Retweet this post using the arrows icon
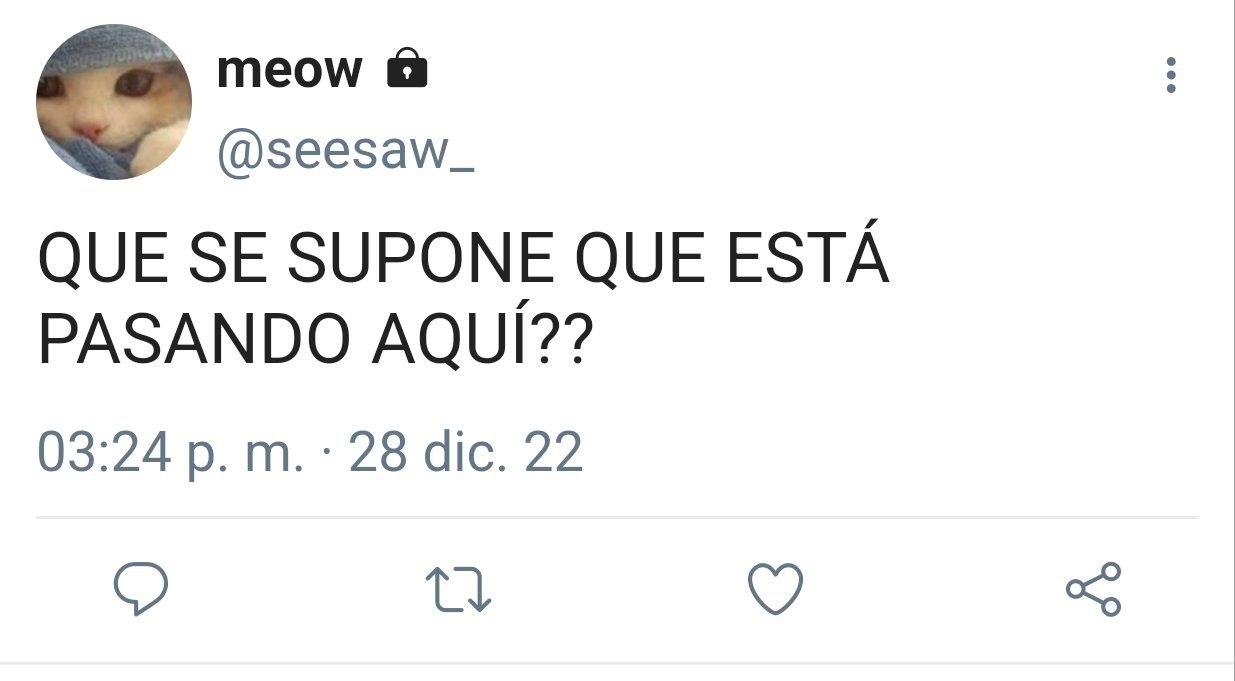This screenshot has height=681, width=1235. (x=458, y=589)
